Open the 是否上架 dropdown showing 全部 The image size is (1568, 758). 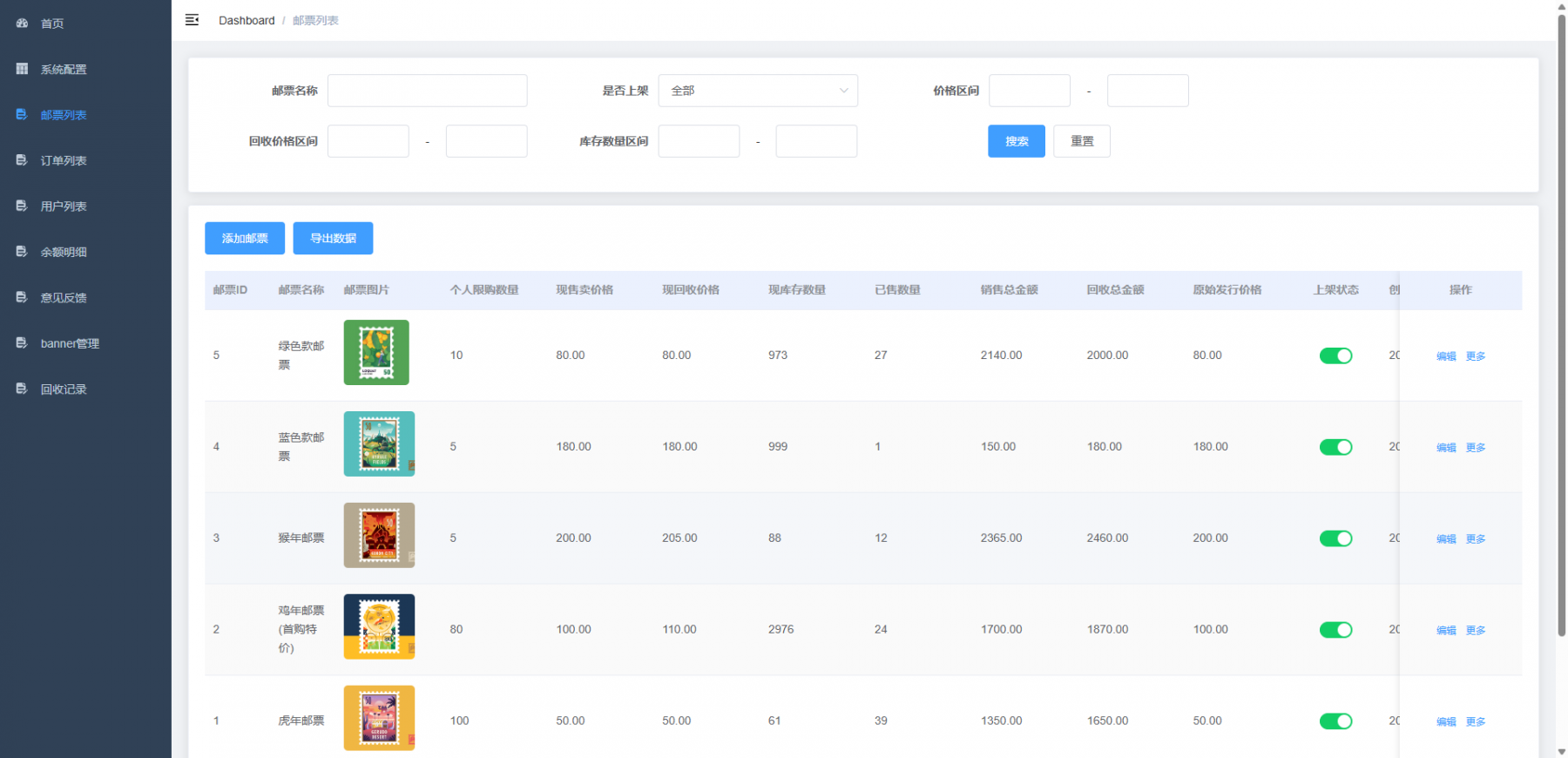(758, 91)
